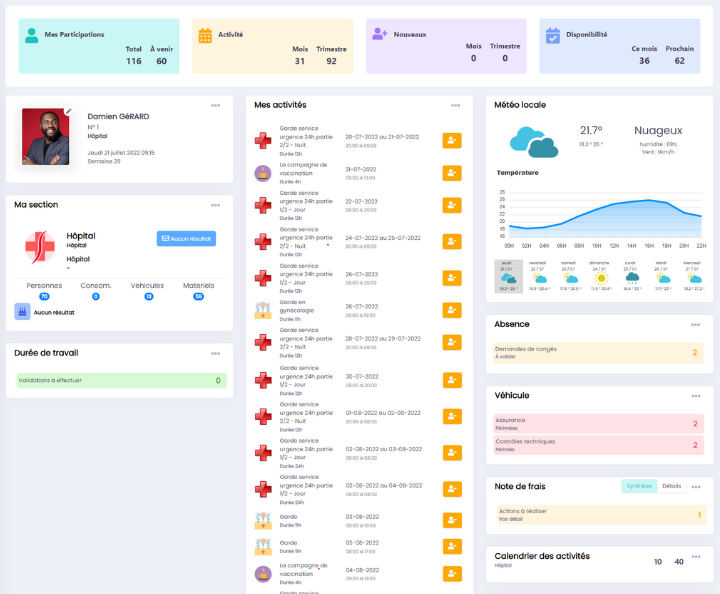Open Durée de travail options menu

point(215,353)
